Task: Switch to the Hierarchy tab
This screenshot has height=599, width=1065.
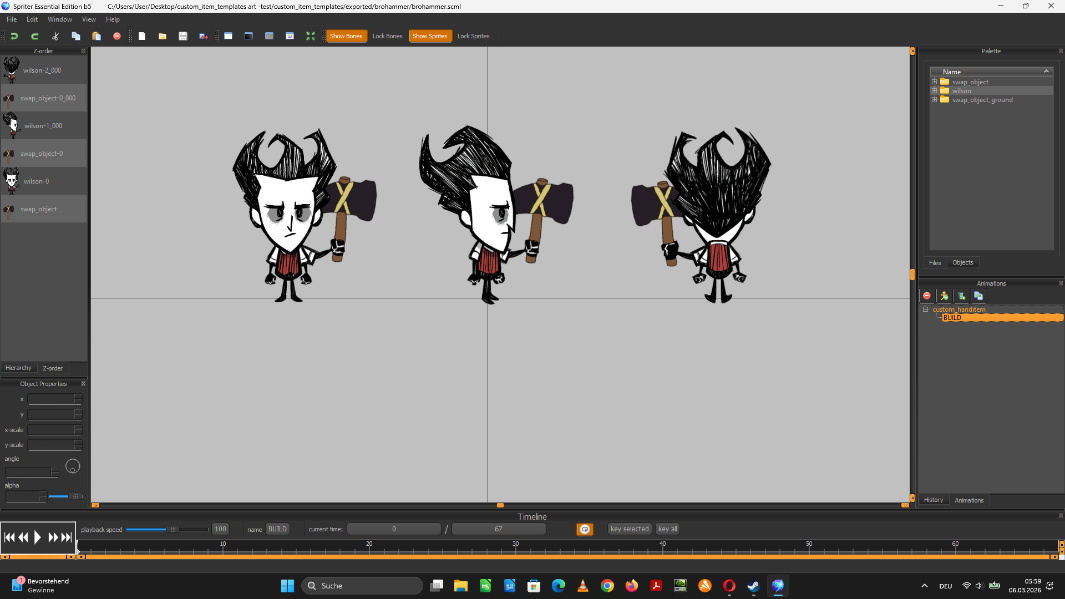Action: tap(19, 368)
